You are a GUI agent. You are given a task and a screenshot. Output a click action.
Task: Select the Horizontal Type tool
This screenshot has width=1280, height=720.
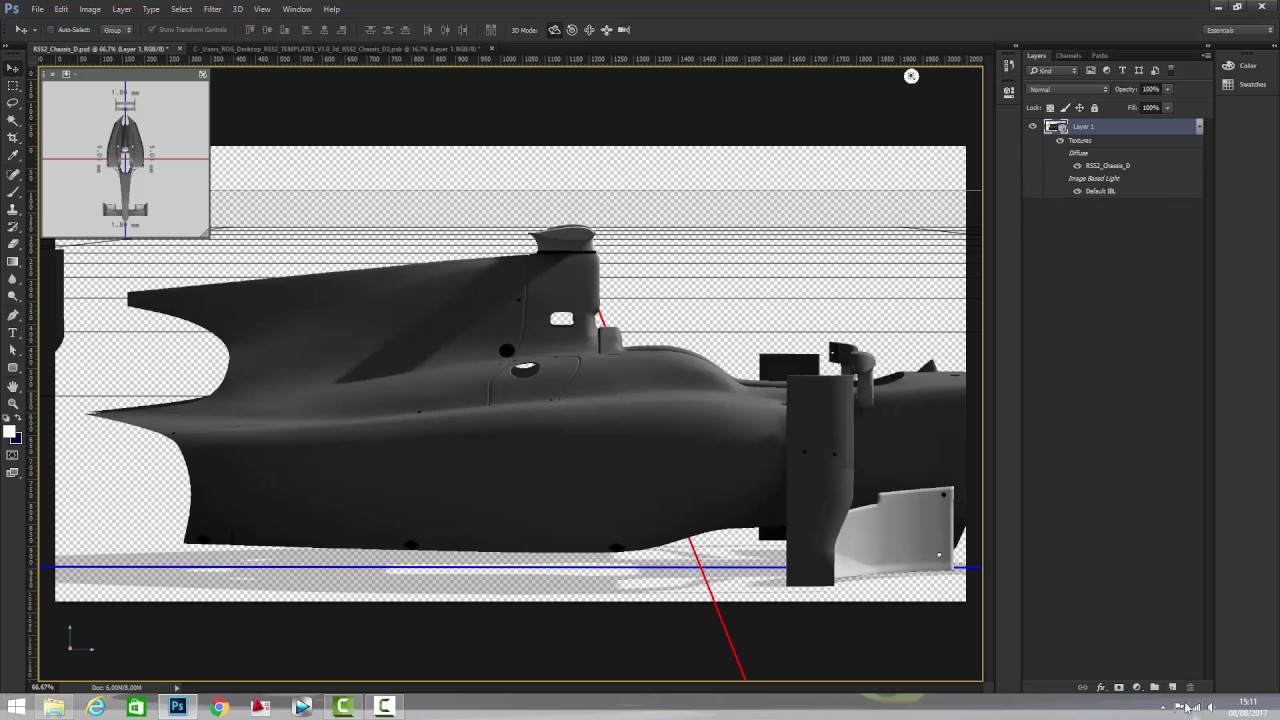coord(13,333)
